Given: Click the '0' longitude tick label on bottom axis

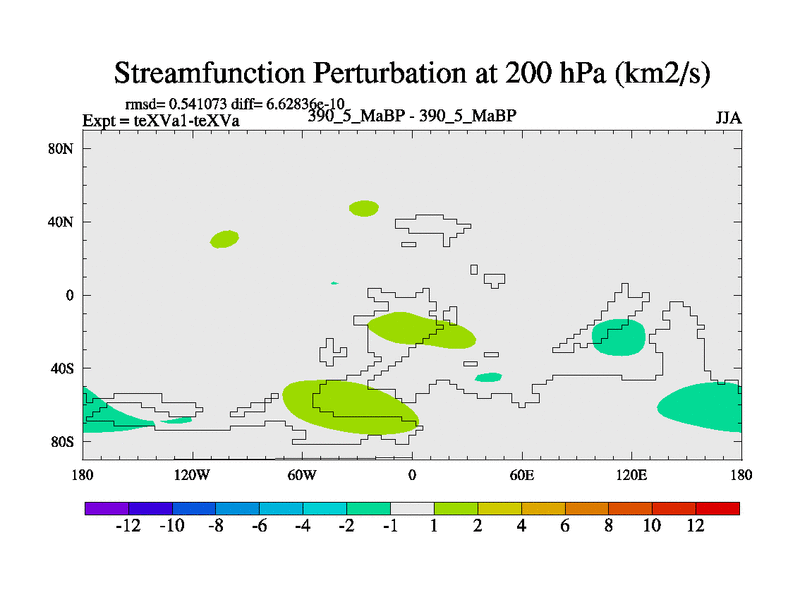Looking at the screenshot, I should tap(412, 474).
